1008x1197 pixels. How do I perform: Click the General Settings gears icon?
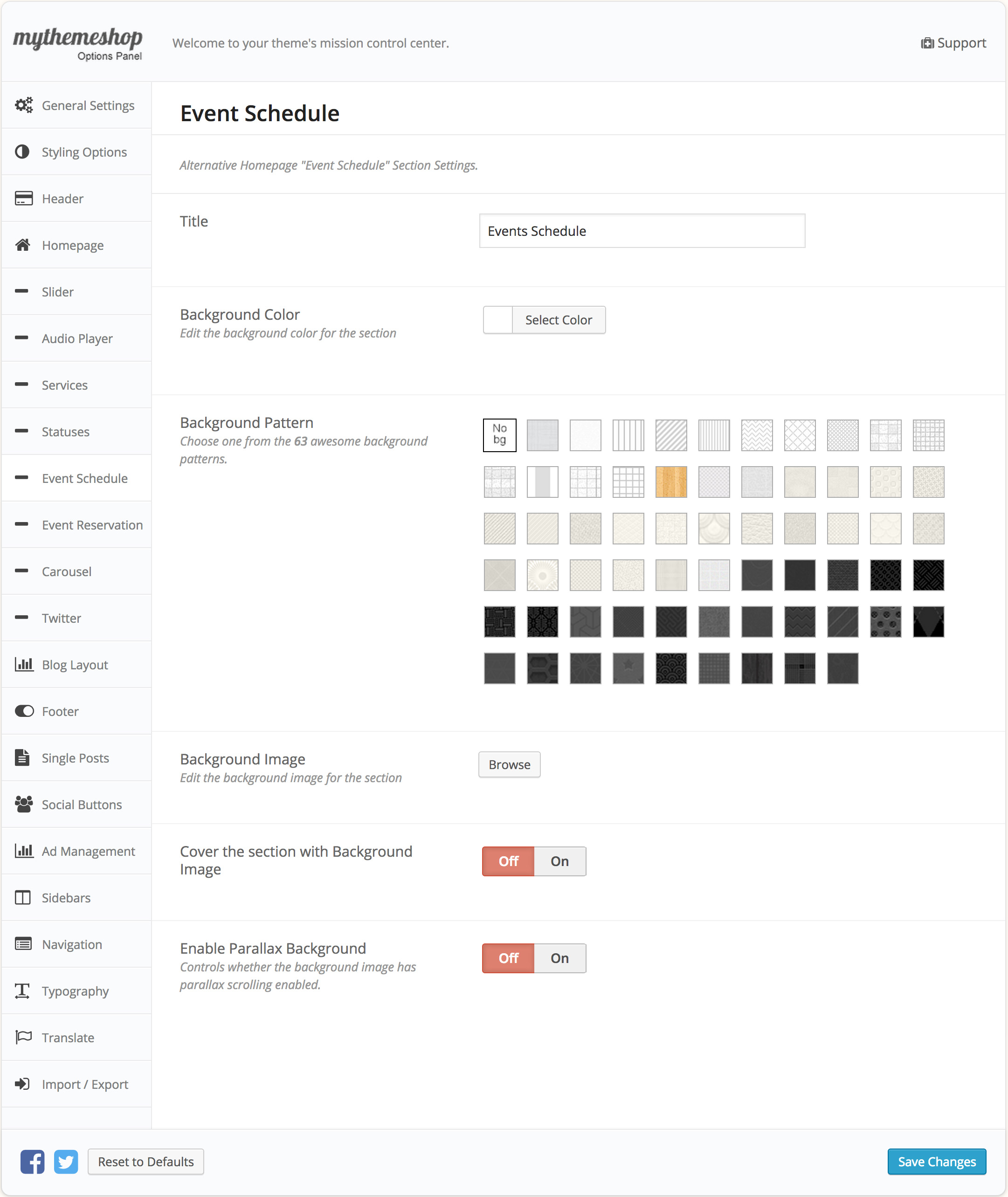click(x=23, y=105)
